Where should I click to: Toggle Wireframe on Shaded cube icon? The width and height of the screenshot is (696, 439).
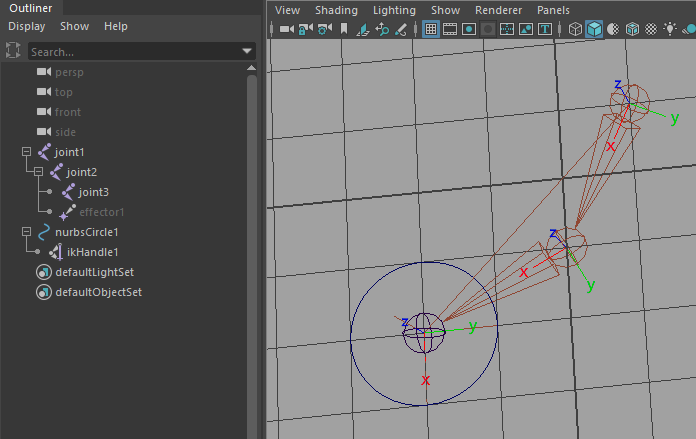click(x=632, y=29)
